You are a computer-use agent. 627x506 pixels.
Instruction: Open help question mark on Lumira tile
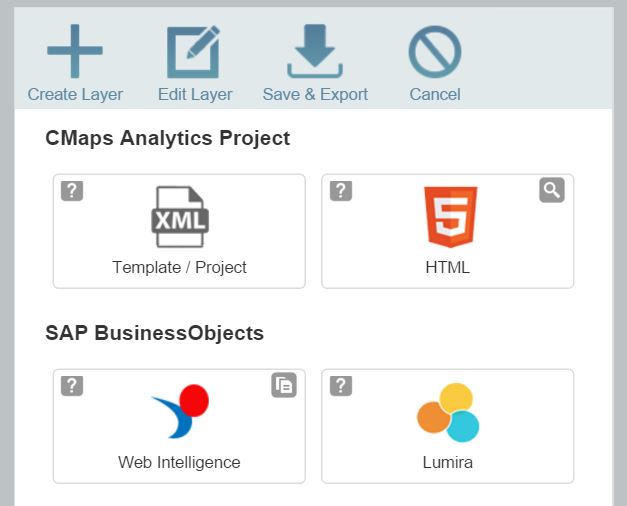pos(341,386)
